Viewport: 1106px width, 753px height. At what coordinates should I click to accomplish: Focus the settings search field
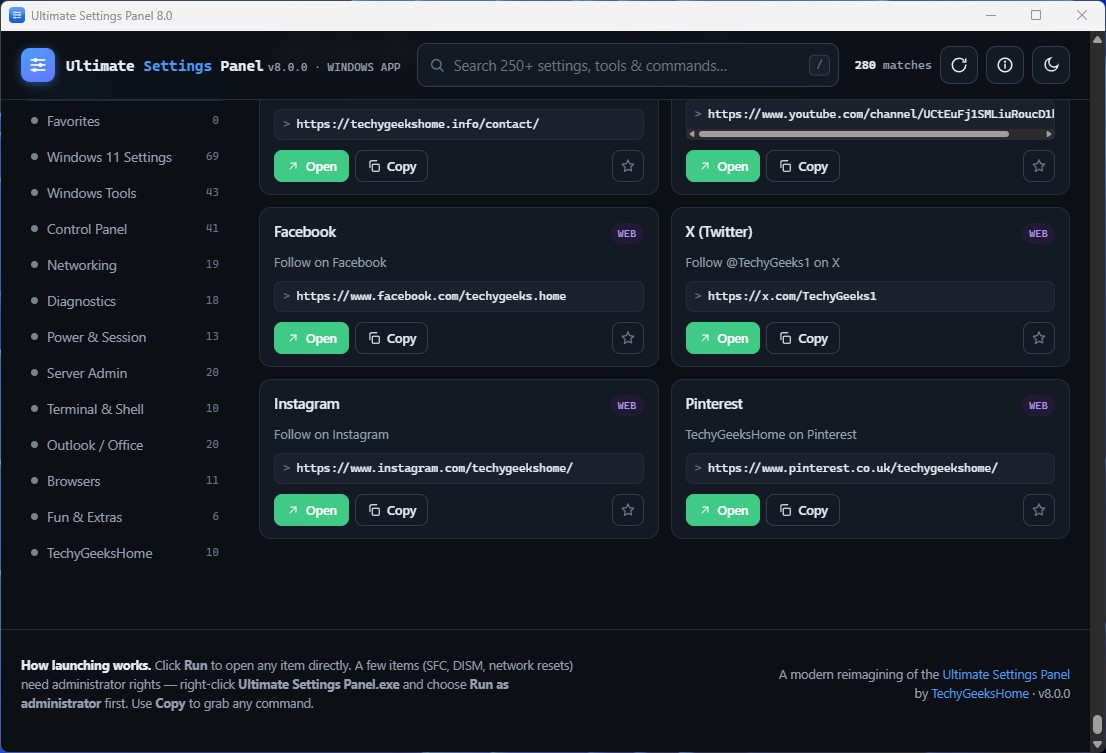627,65
